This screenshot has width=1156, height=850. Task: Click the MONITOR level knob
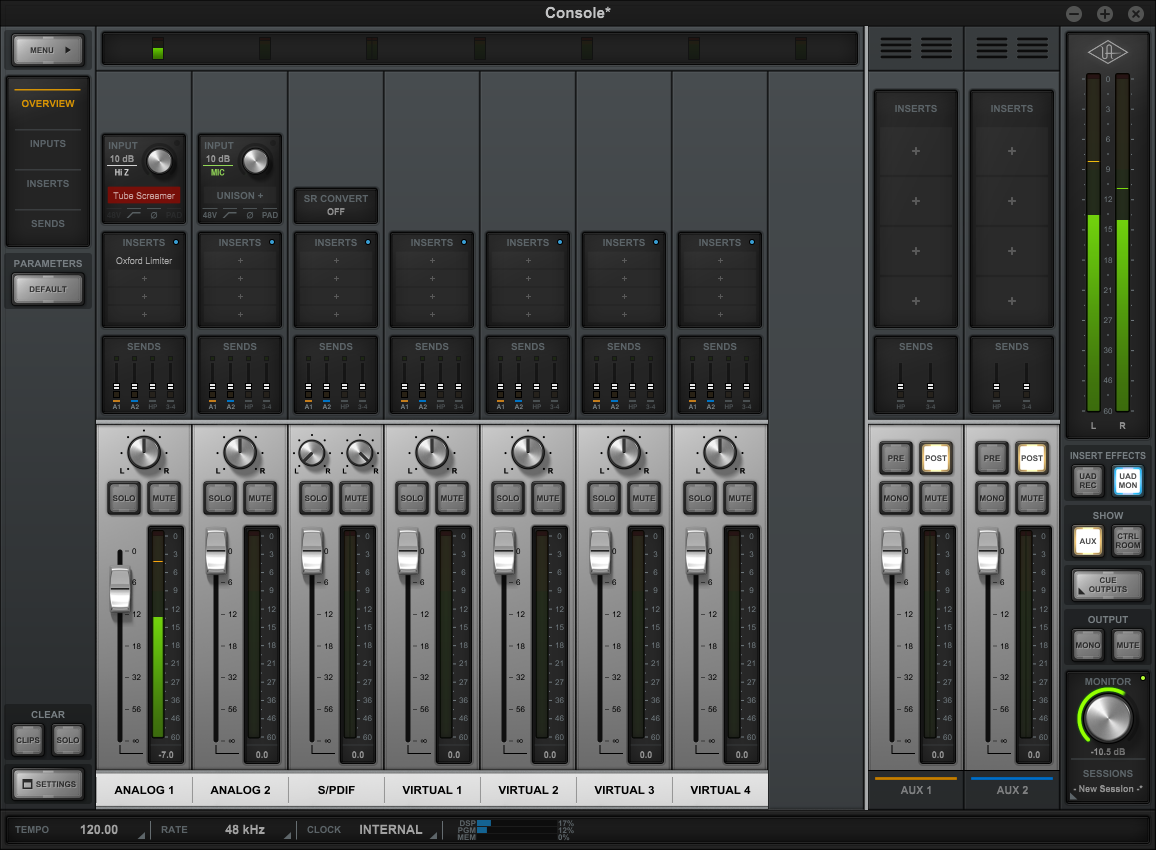point(1107,718)
